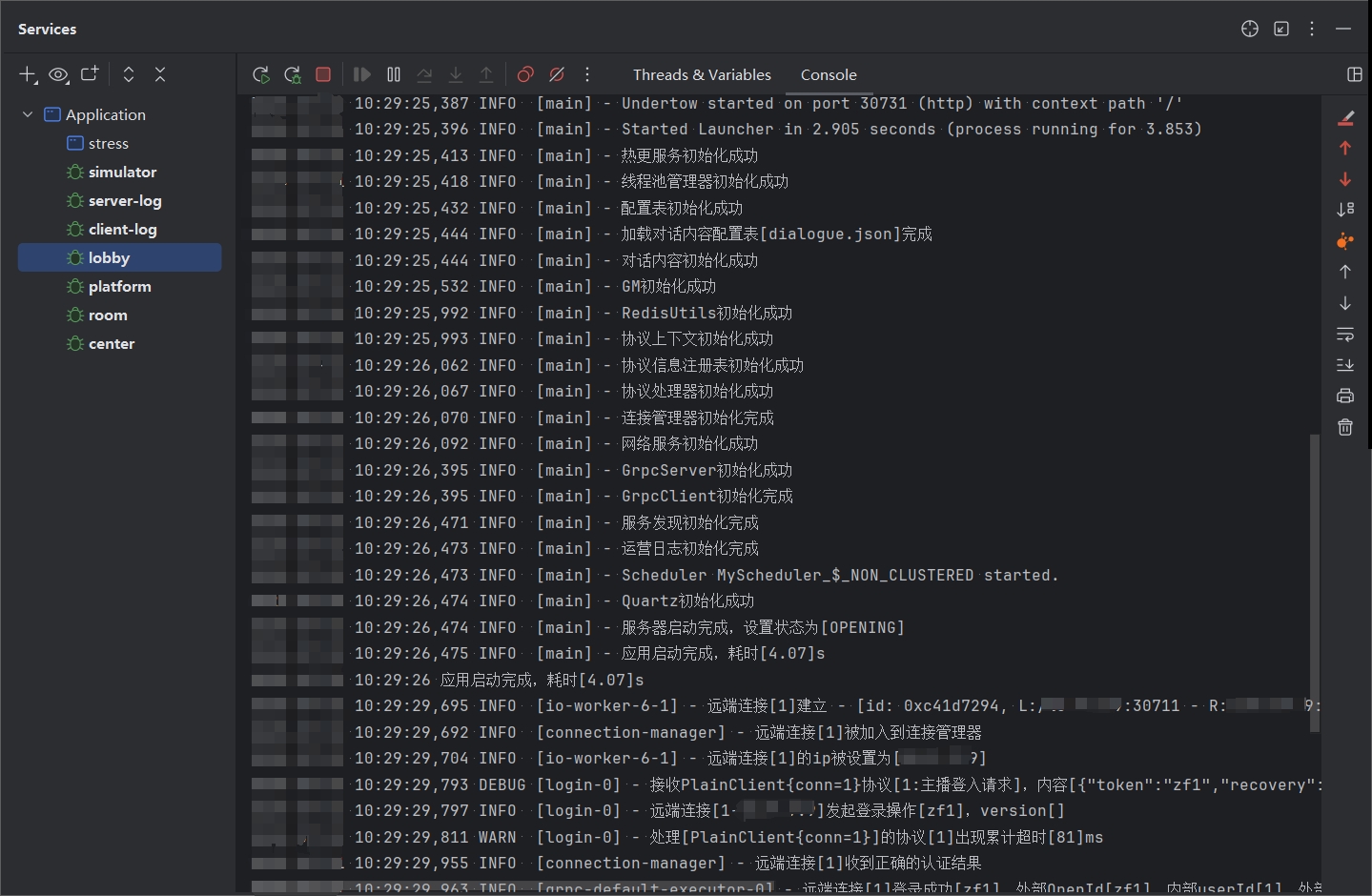Resume the paused program
Screen dimensions: 1372x896
click(361, 74)
